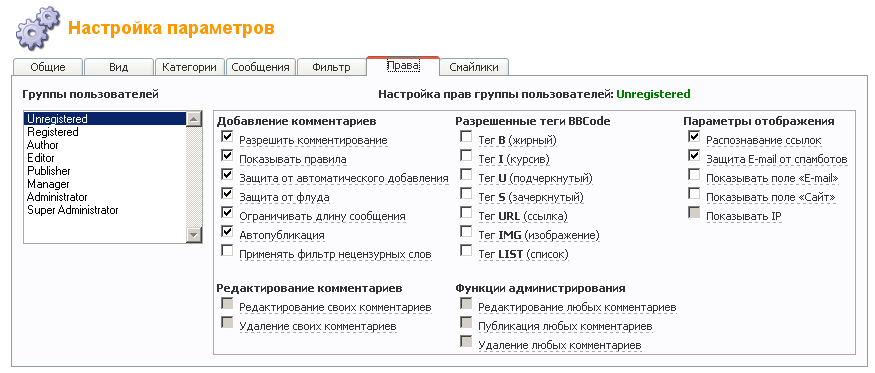875x373 pixels.
Task: Click the Параметры отображения heading
Action: [x=759, y=121]
